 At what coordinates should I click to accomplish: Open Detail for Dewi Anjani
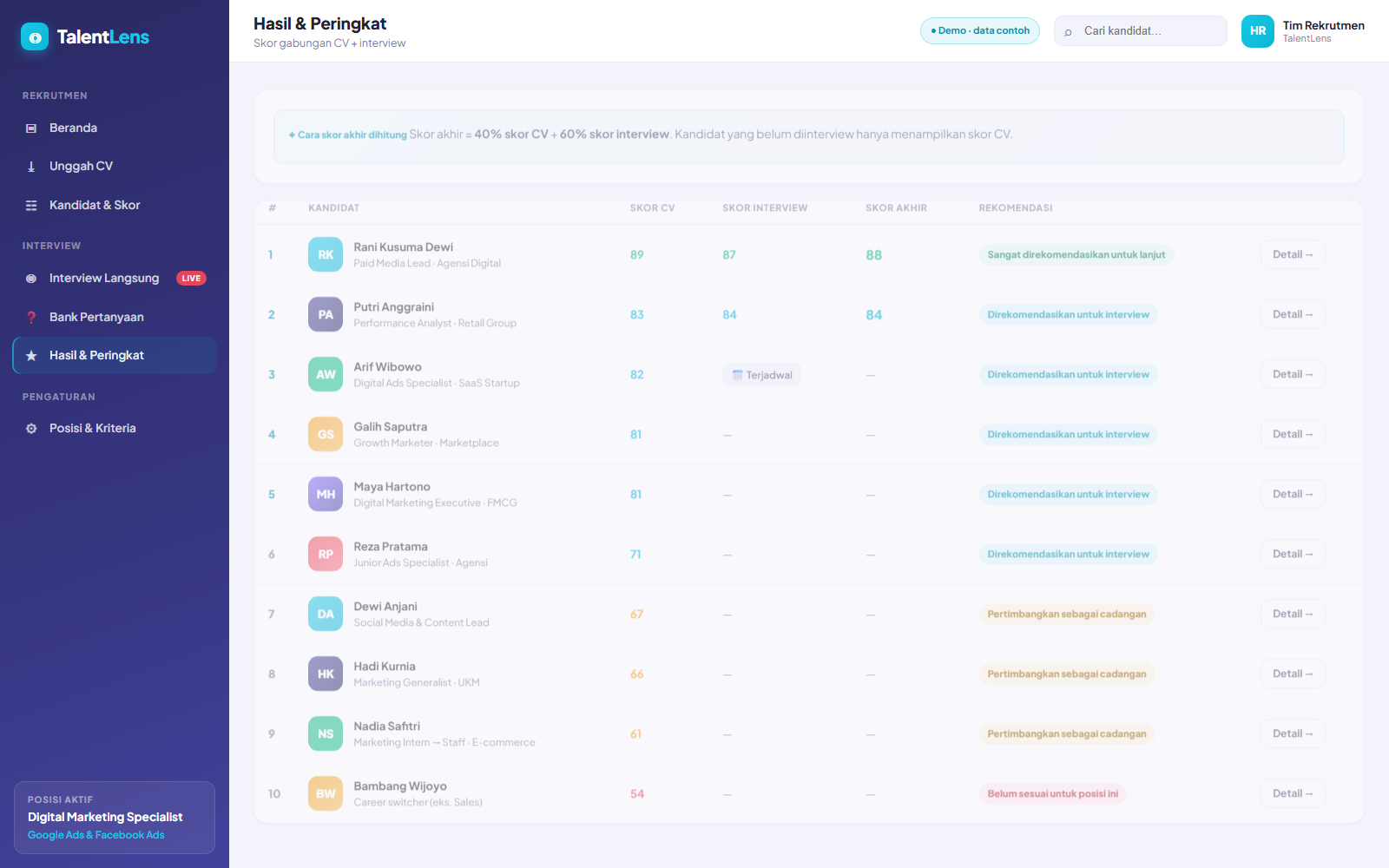pyautogui.click(x=1293, y=614)
